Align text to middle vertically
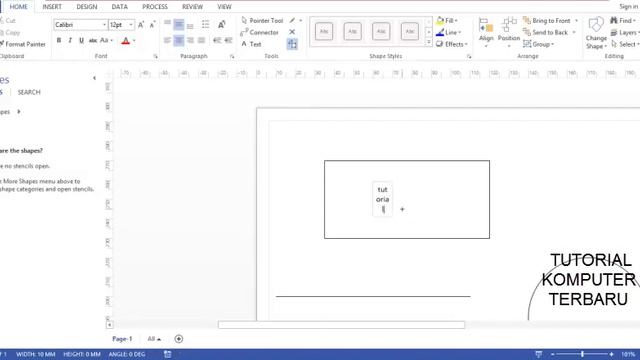Viewport: 640px width, 360px height. click(179, 24)
